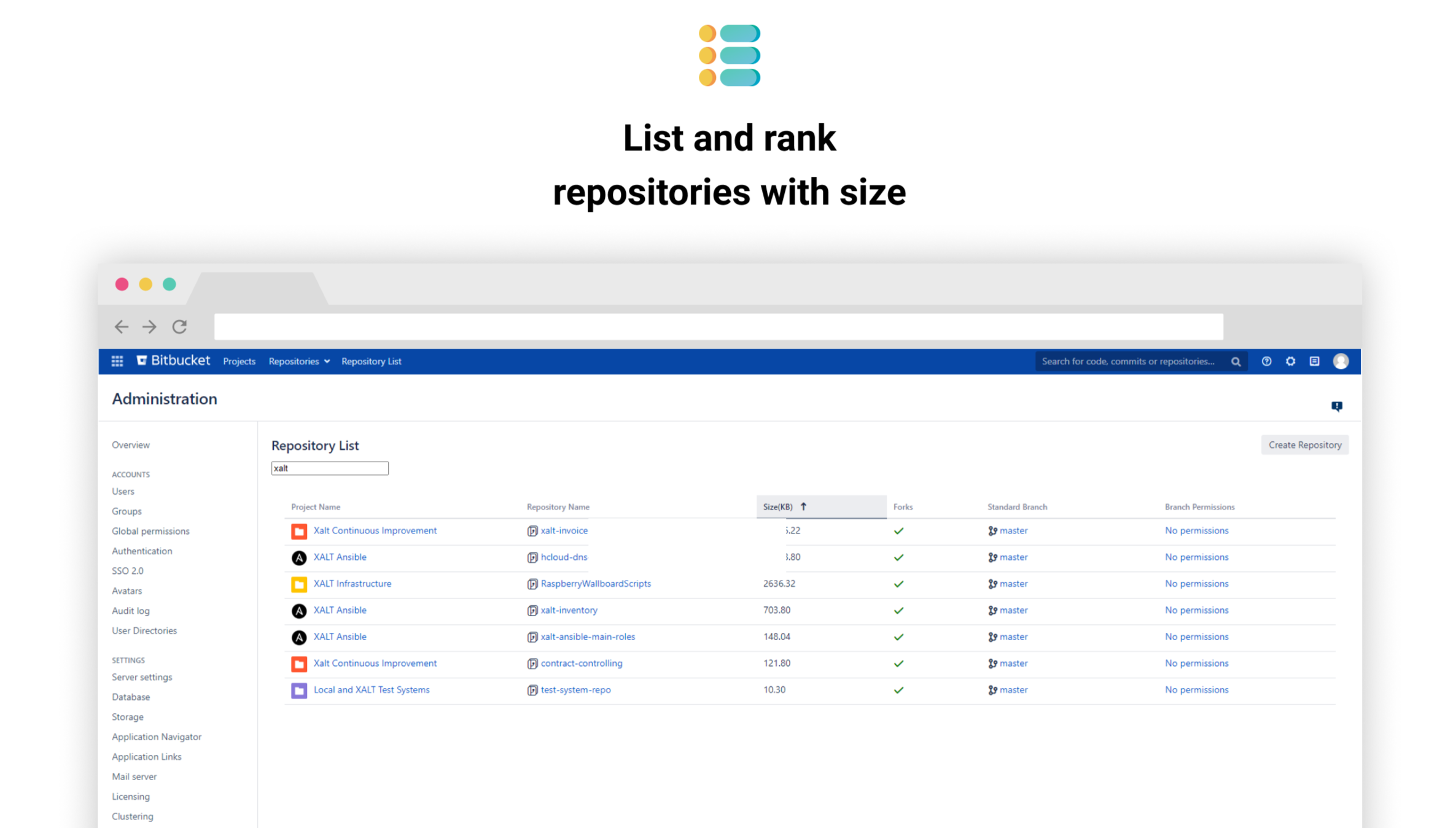Open Repository List in top navigation
The height and width of the screenshot is (828, 1456).
click(371, 362)
